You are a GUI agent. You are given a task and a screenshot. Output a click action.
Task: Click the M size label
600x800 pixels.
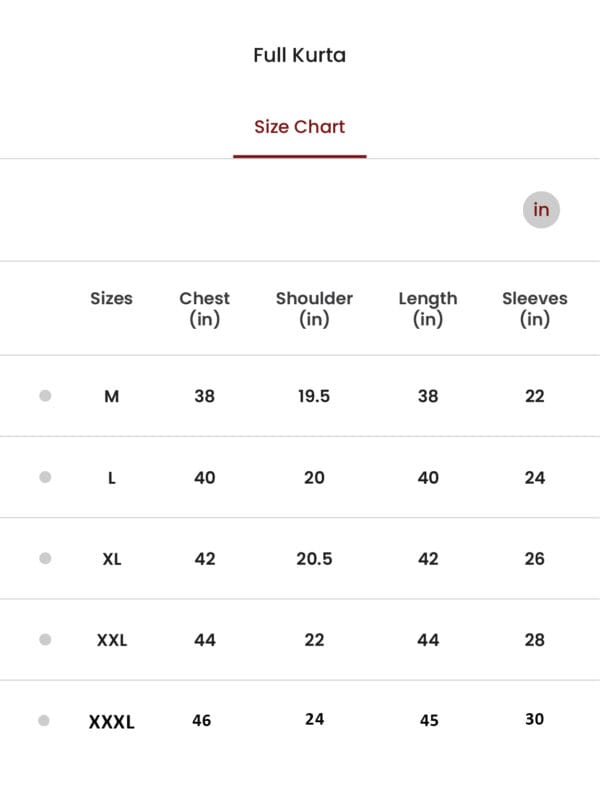click(112, 396)
